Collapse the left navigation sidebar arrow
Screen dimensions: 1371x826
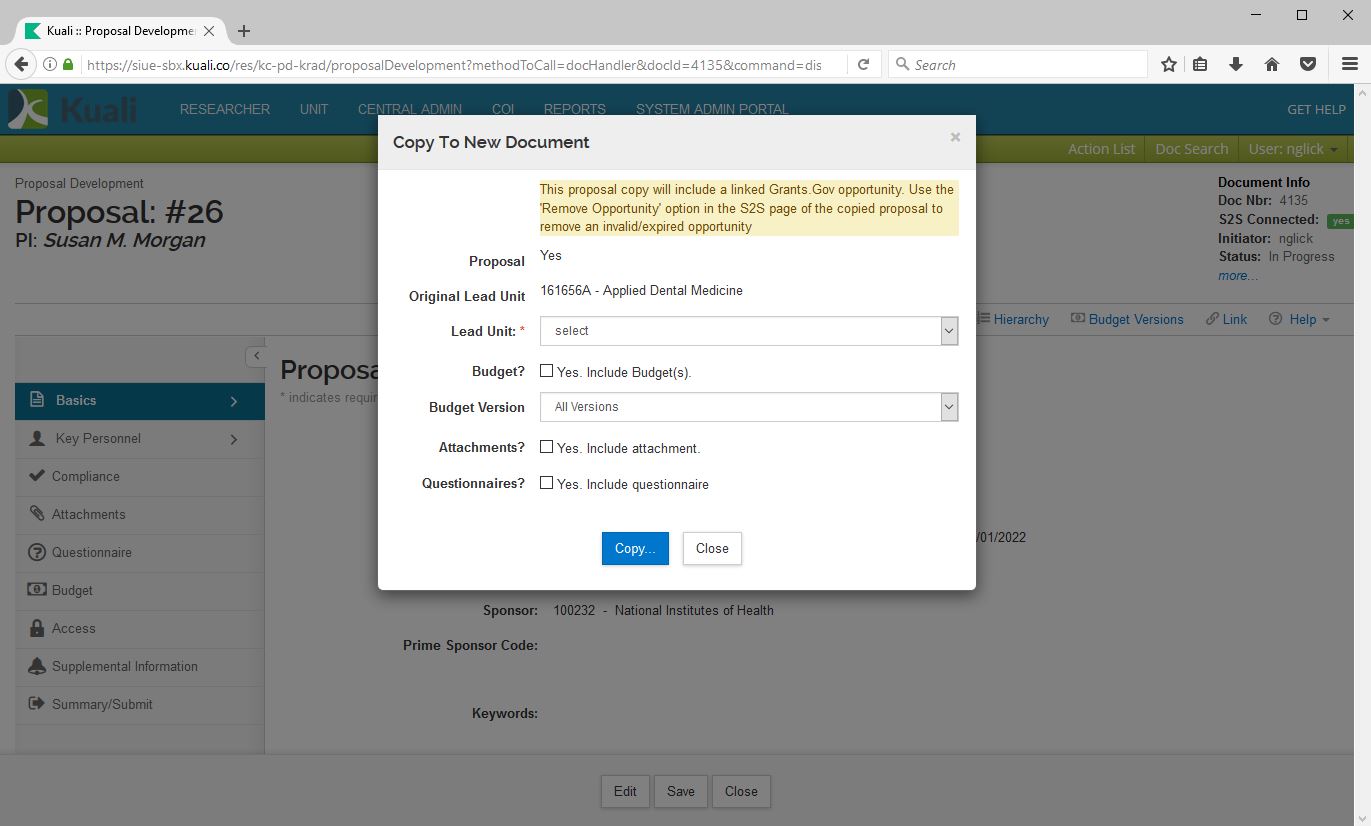[x=256, y=356]
